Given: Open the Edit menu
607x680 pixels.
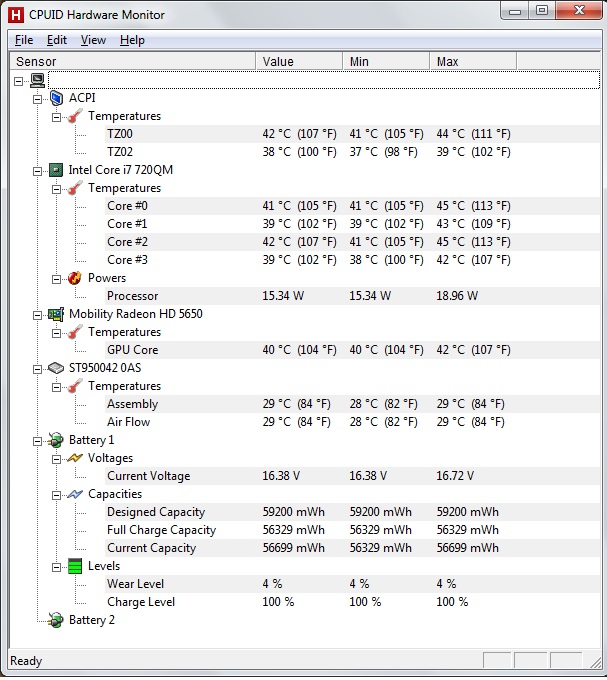Looking at the screenshot, I should point(57,40).
